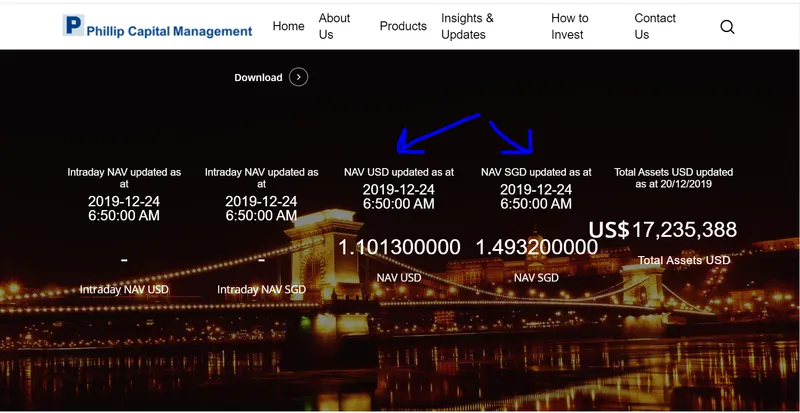Click the timestamp under NAV USD heading
This screenshot has width=800, height=413.
399,197
